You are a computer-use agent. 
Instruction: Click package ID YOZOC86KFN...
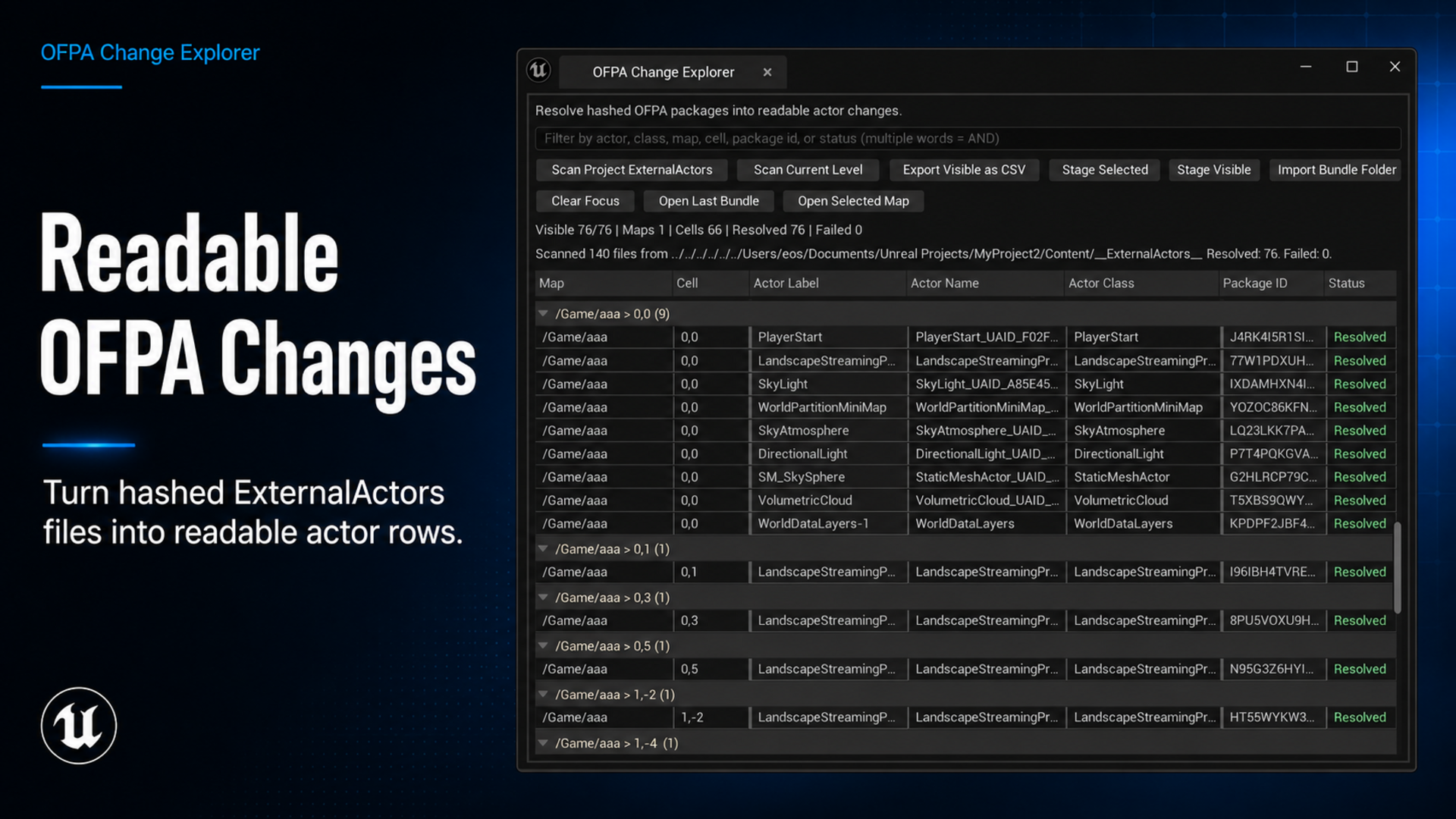pos(1273,407)
